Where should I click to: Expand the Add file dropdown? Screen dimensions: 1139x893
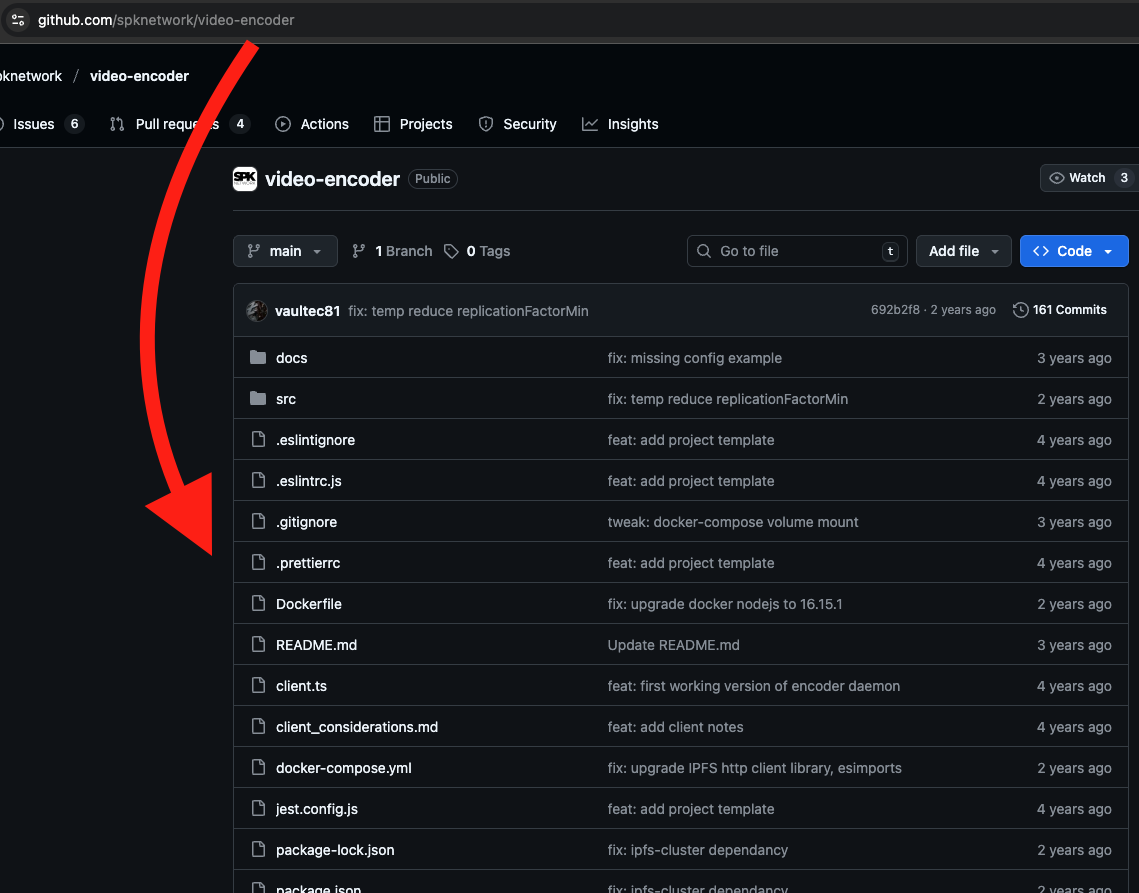pyautogui.click(x=963, y=251)
